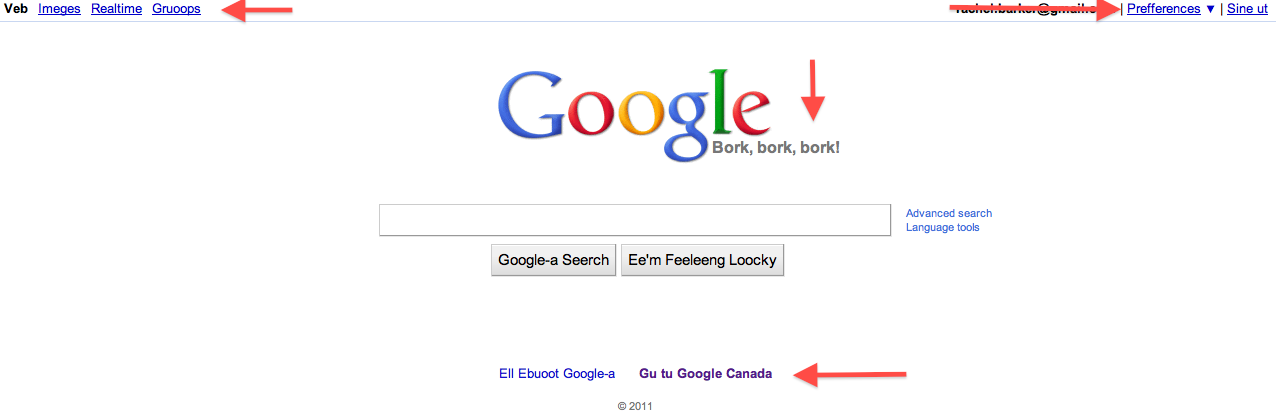Focus the search text box
This screenshot has width=1276, height=414.
(x=635, y=220)
